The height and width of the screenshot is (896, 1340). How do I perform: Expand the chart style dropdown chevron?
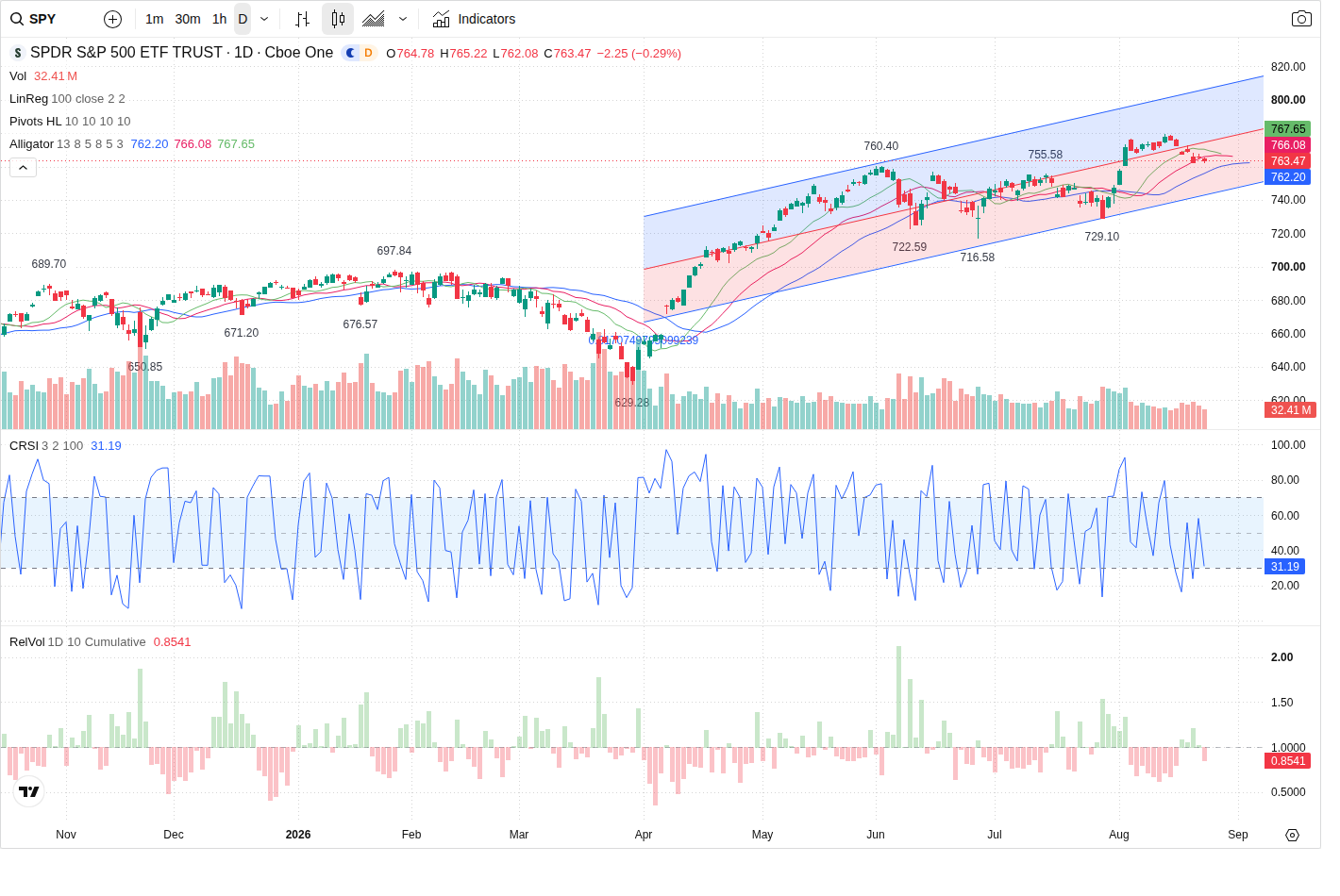[403, 19]
